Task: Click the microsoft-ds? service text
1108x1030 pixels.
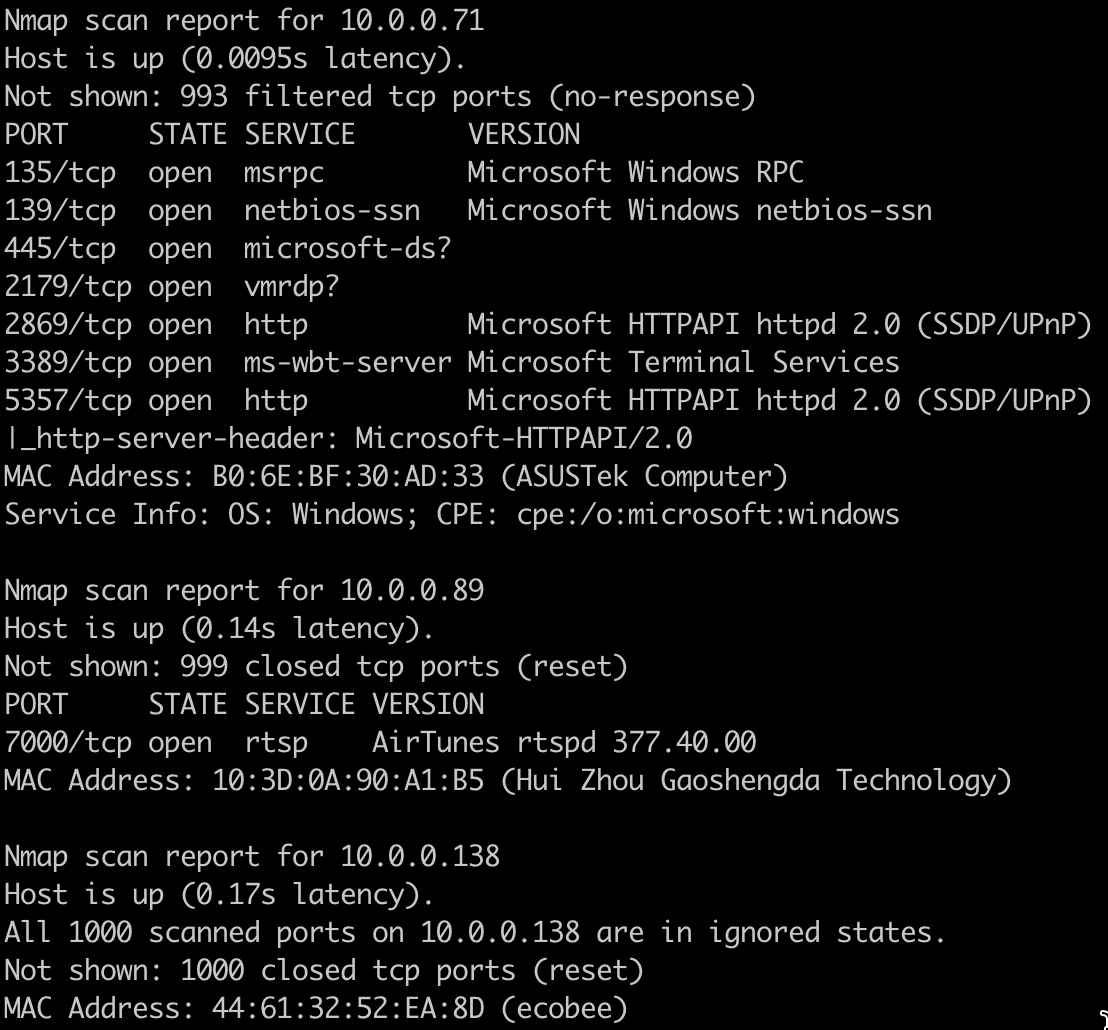Action: tap(347, 249)
